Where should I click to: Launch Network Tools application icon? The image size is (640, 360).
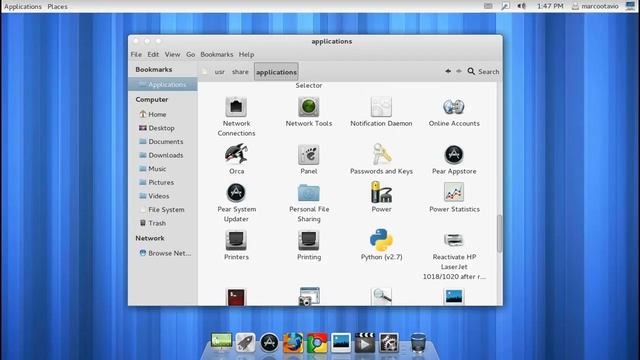pos(309,107)
